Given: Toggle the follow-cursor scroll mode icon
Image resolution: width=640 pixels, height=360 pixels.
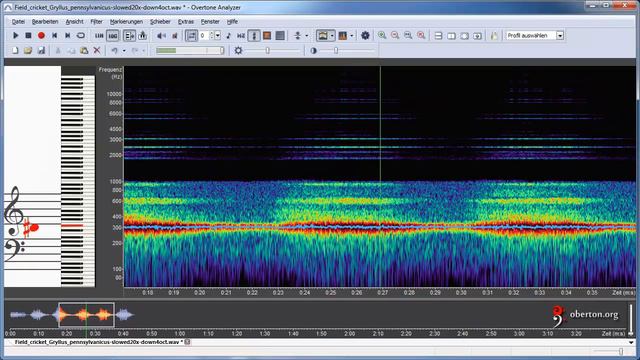Looking at the screenshot, I should [129, 36].
